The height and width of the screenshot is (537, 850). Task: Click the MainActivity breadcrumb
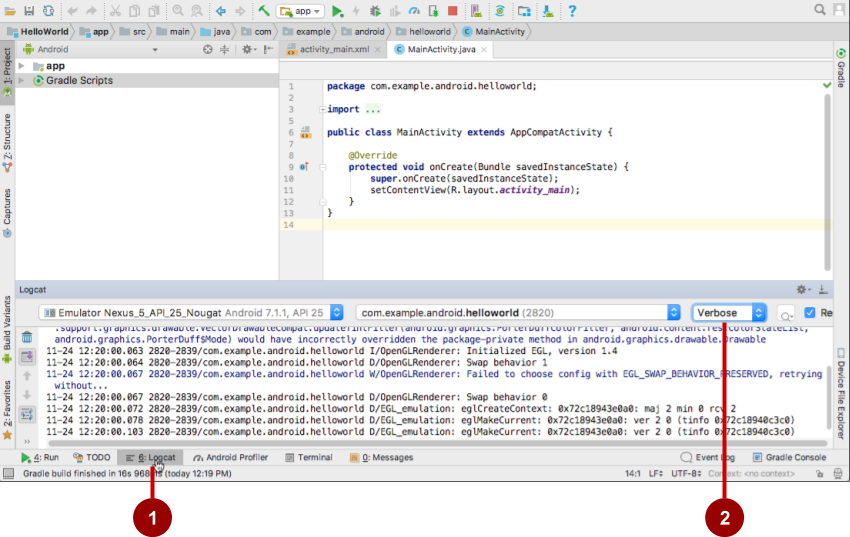[x=494, y=31]
